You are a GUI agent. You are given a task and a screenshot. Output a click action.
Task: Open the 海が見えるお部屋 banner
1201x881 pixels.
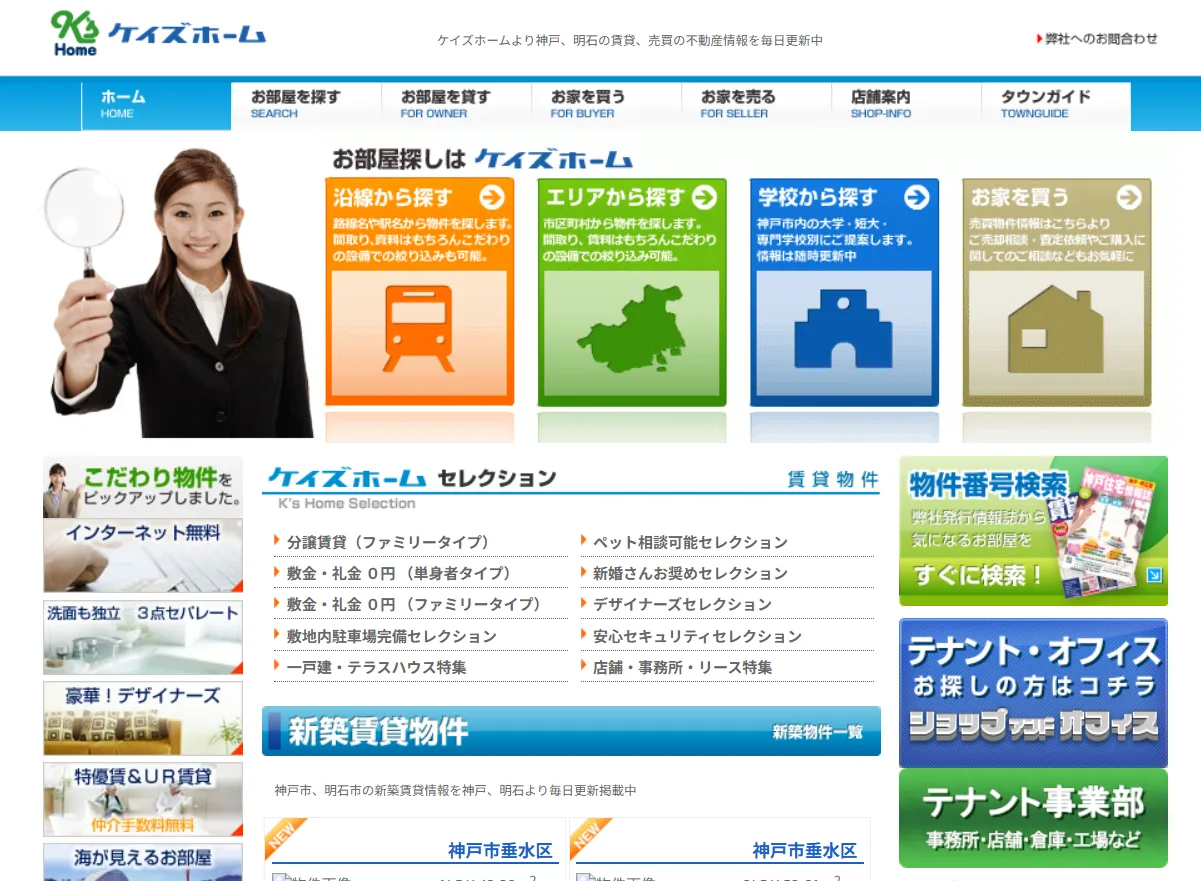[143, 862]
